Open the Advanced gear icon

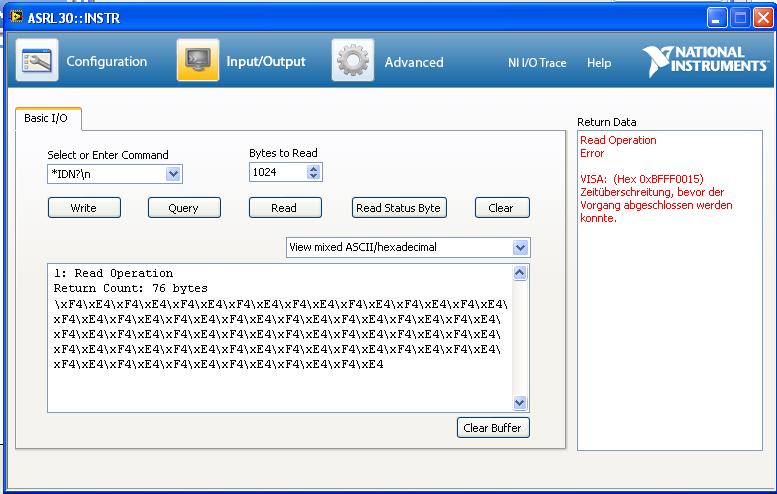pyautogui.click(x=353, y=60)
